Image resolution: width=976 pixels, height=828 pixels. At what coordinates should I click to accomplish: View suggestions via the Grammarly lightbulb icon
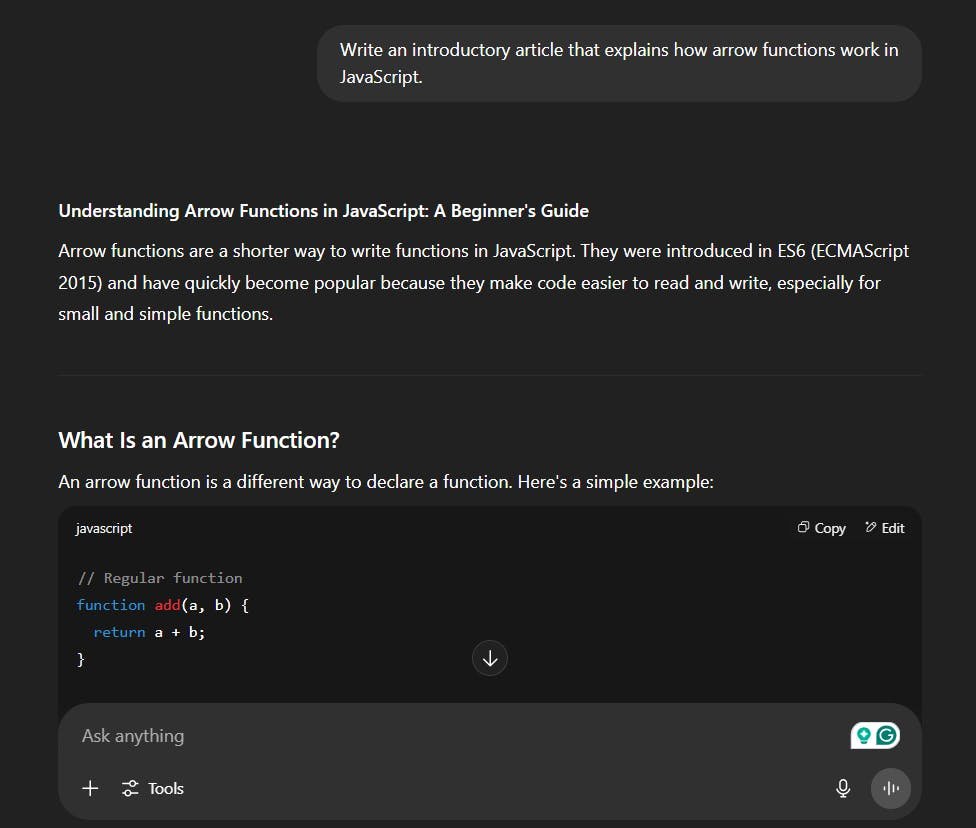point(865,735)
